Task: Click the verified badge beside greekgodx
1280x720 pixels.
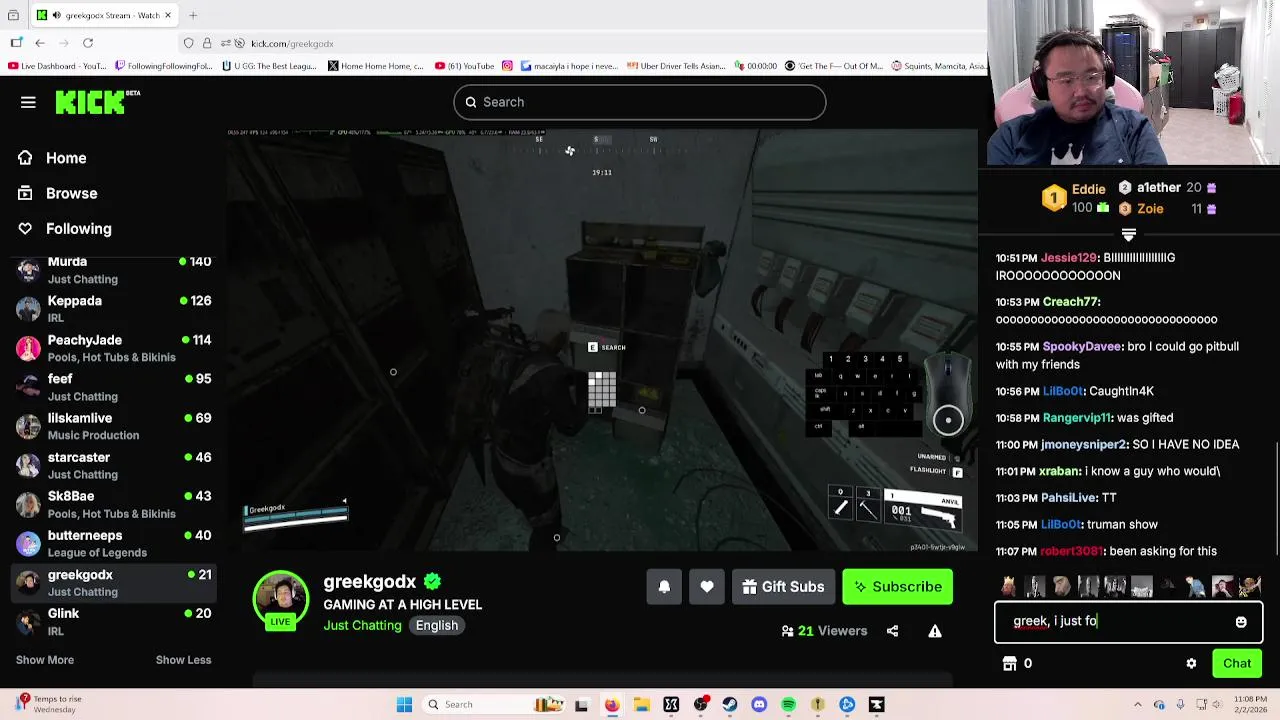Action: pos(432,581)
